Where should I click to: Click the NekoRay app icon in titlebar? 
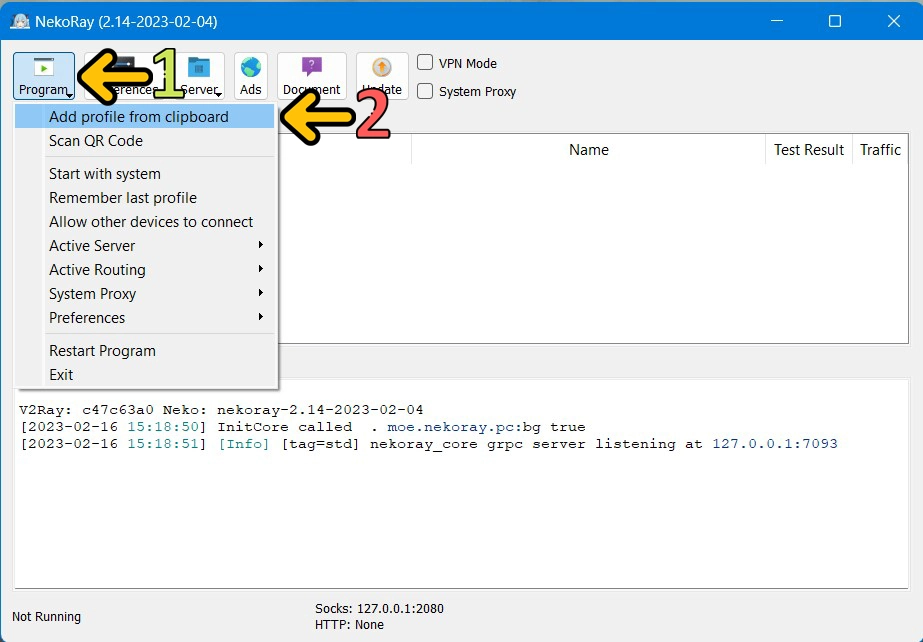tap(18, 20)
